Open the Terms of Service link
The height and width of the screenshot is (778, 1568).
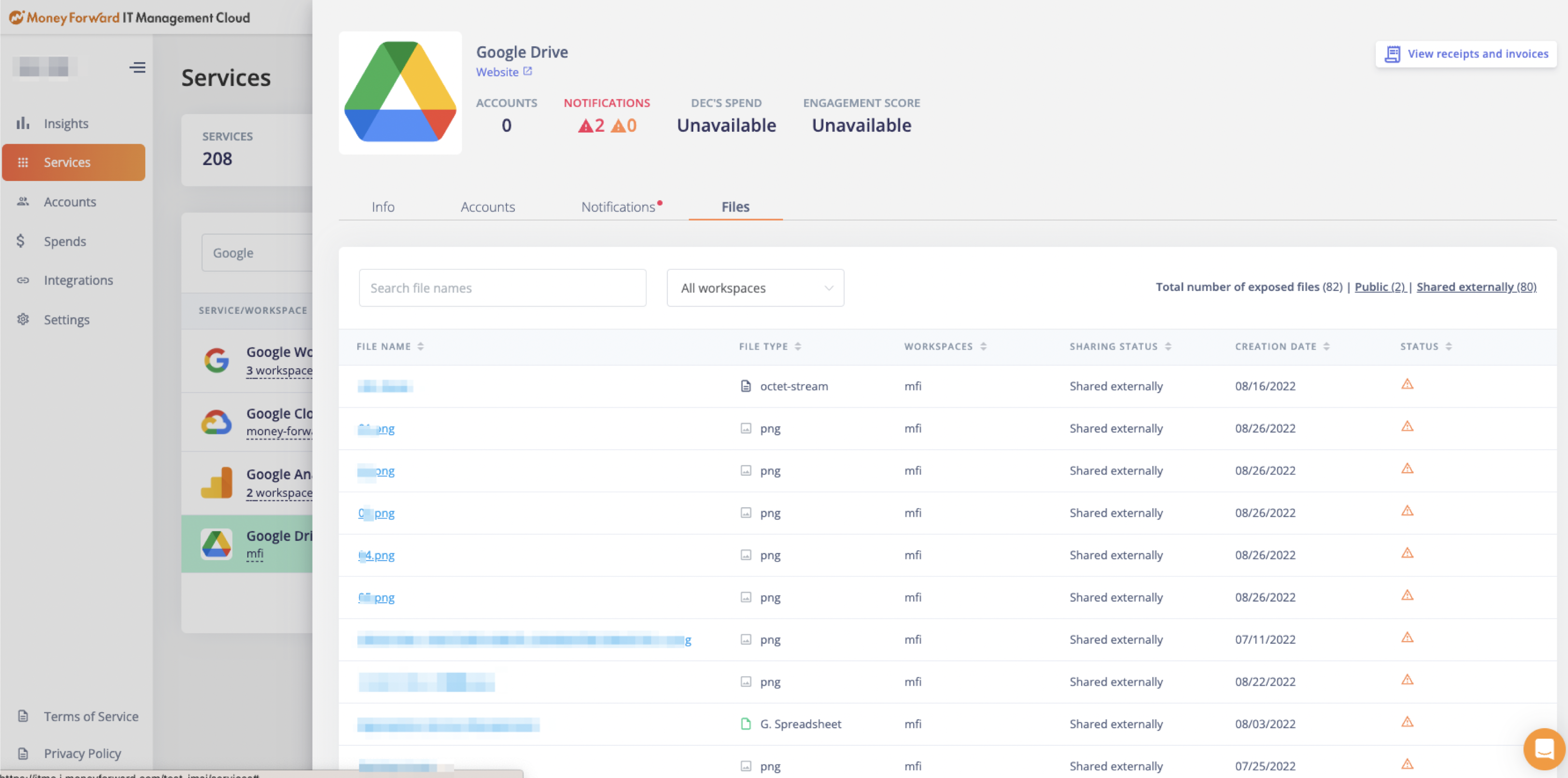point(91,716)
